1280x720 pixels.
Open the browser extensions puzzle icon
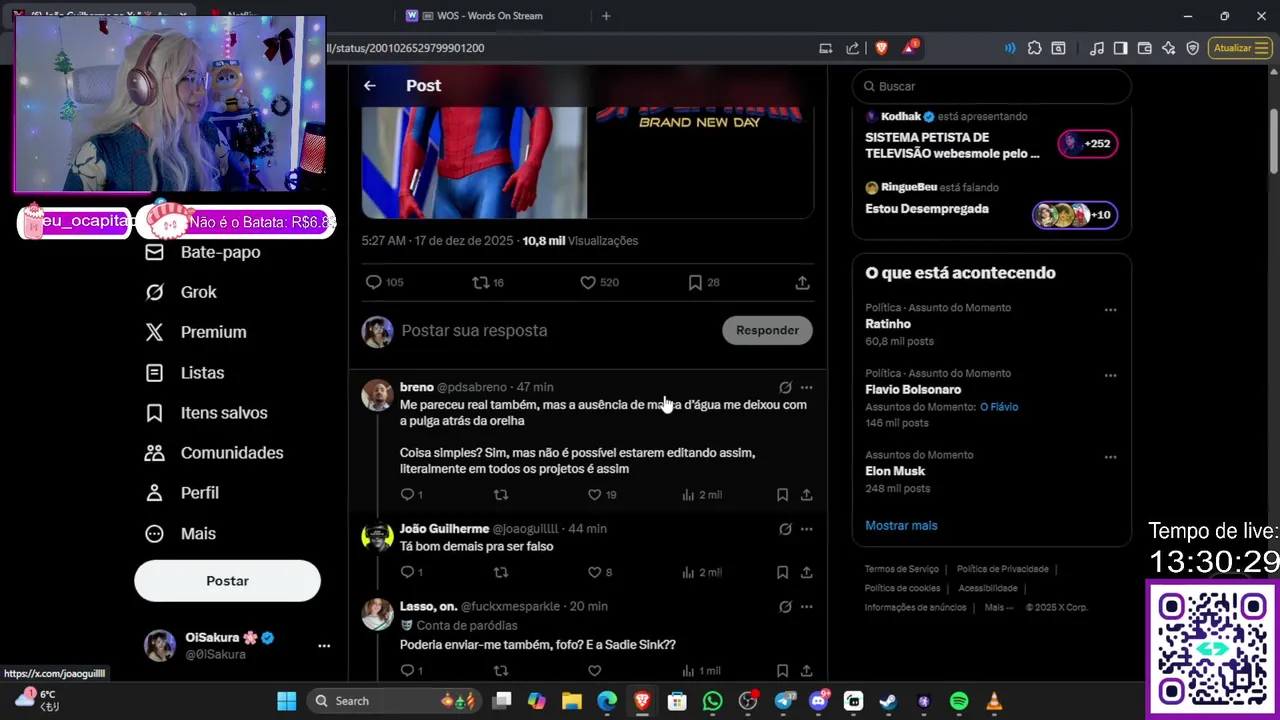click(1034, 48)
